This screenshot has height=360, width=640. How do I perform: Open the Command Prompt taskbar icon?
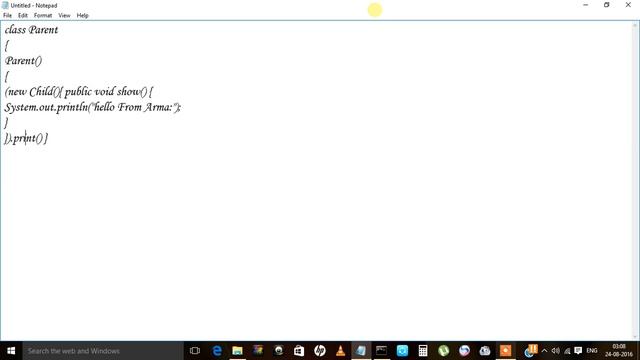382,351
